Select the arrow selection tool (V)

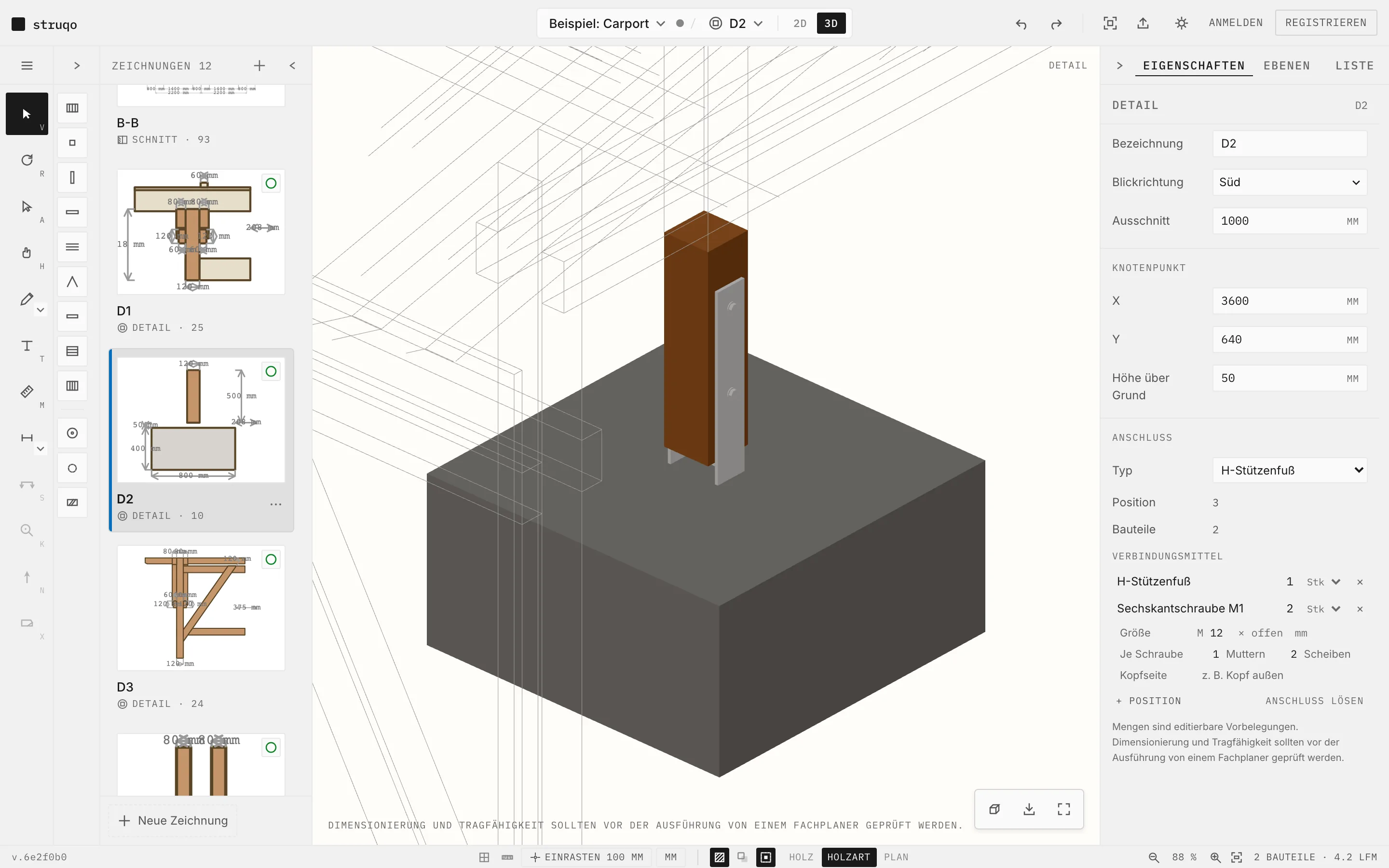[x=27, y=114]
